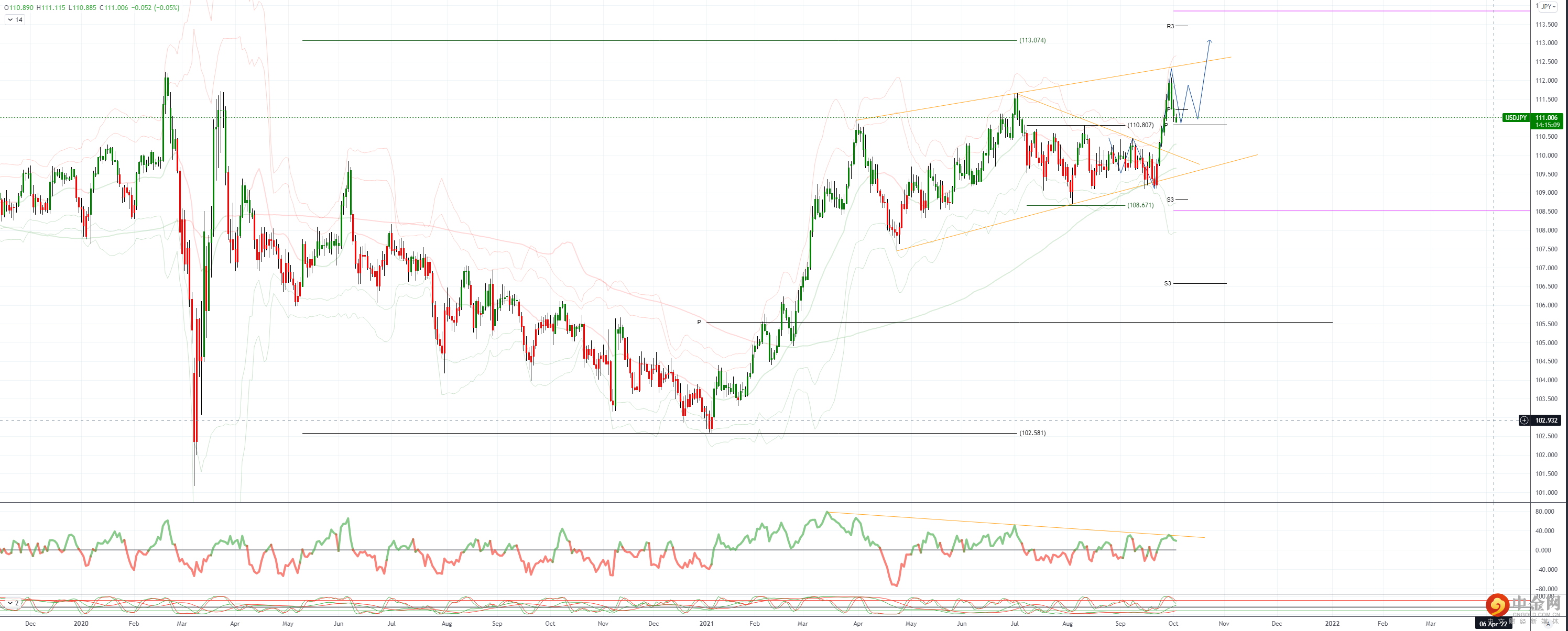Screen dimensions: 1568x631
Task: Expand the bottom pane's 2 indicators chevron
Action: pyautogui.click(x=10, y=603)
